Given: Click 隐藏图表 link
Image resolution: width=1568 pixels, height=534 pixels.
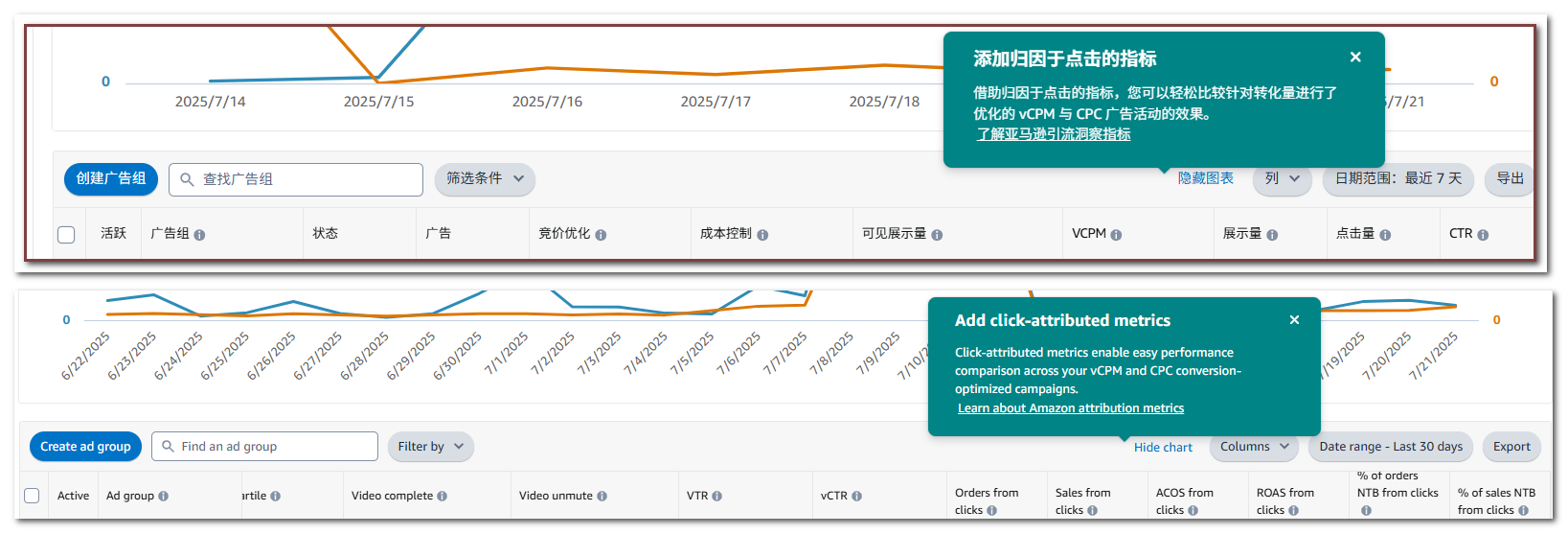Looking at the screenshot, I should tap(1205, 179).
